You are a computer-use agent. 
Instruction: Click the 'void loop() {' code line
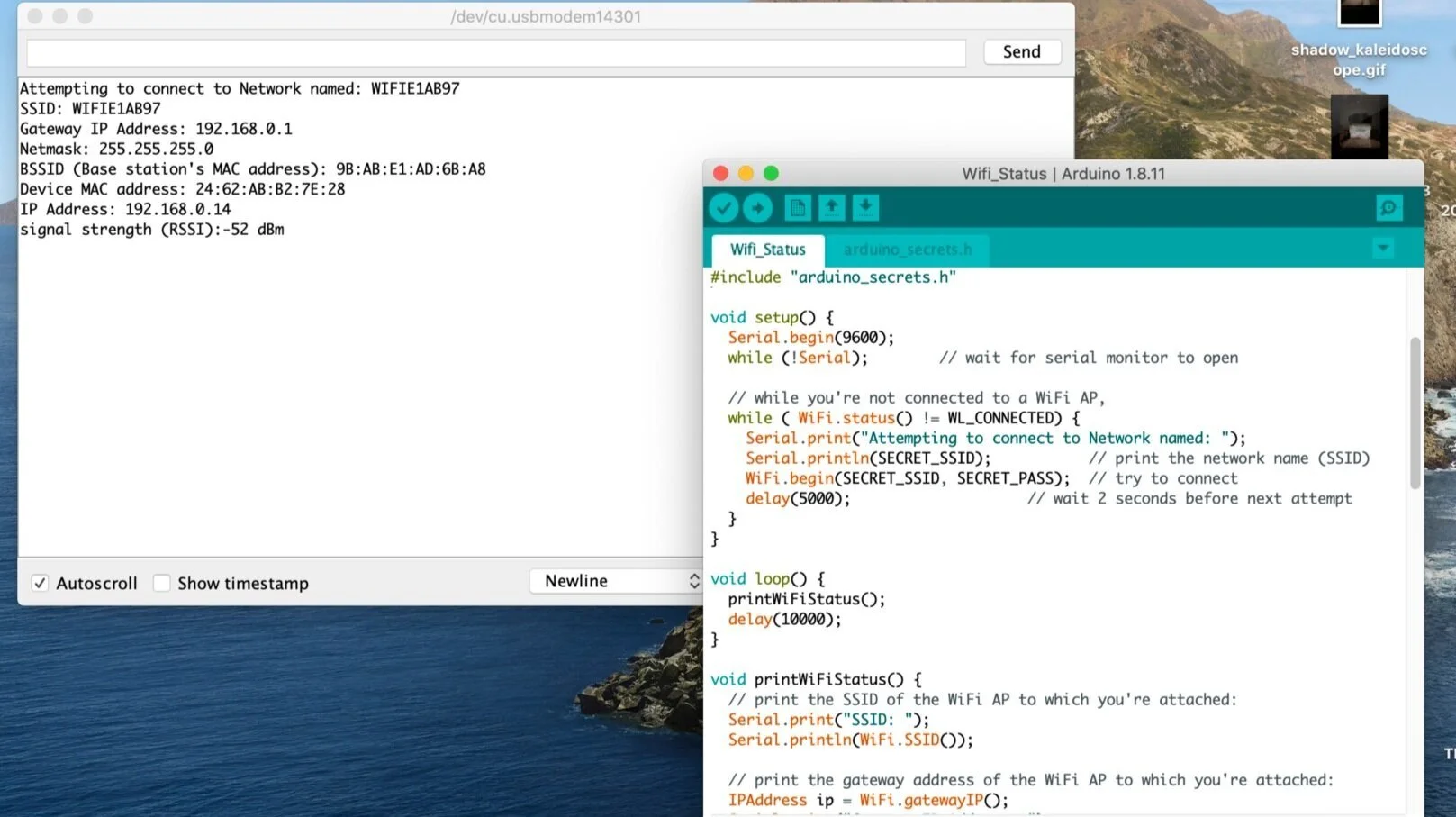[x=767, y=579]
